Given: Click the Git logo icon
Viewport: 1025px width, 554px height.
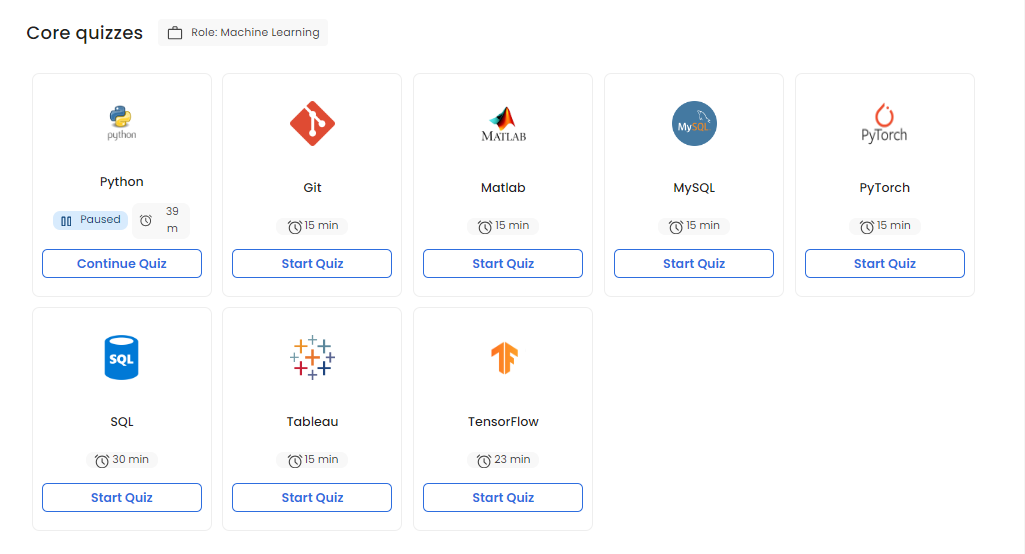Looking at the screenshot, I should pos(312,124).
